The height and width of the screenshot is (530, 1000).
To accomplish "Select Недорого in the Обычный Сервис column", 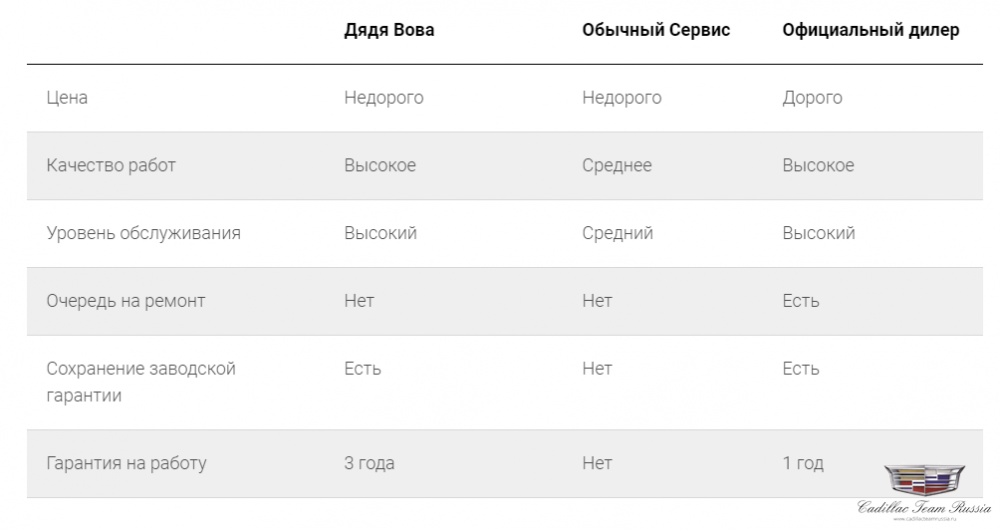I will pyautogui.click(x=622, y=98).
